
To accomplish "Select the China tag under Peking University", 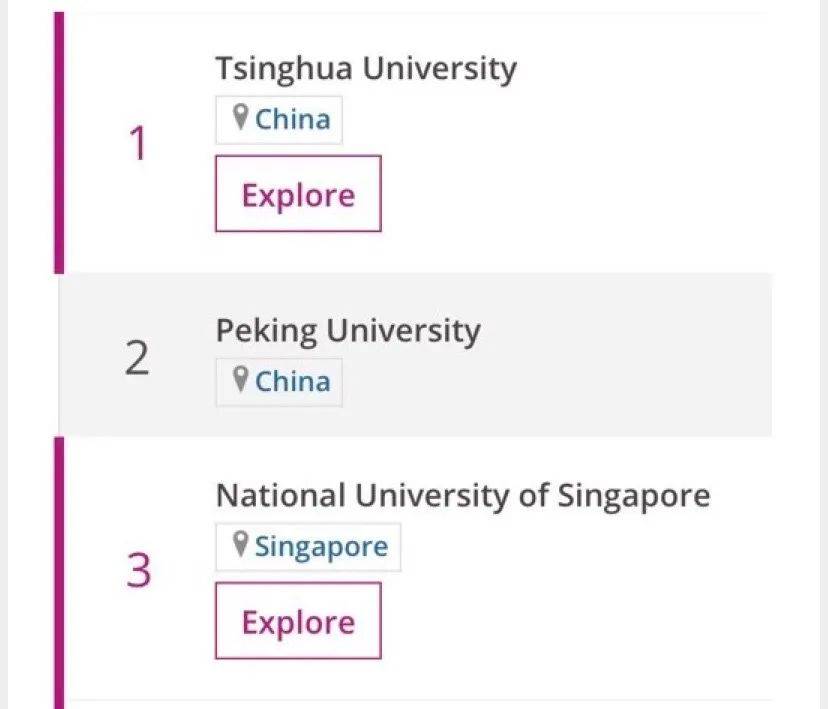I will coord(279,381).
